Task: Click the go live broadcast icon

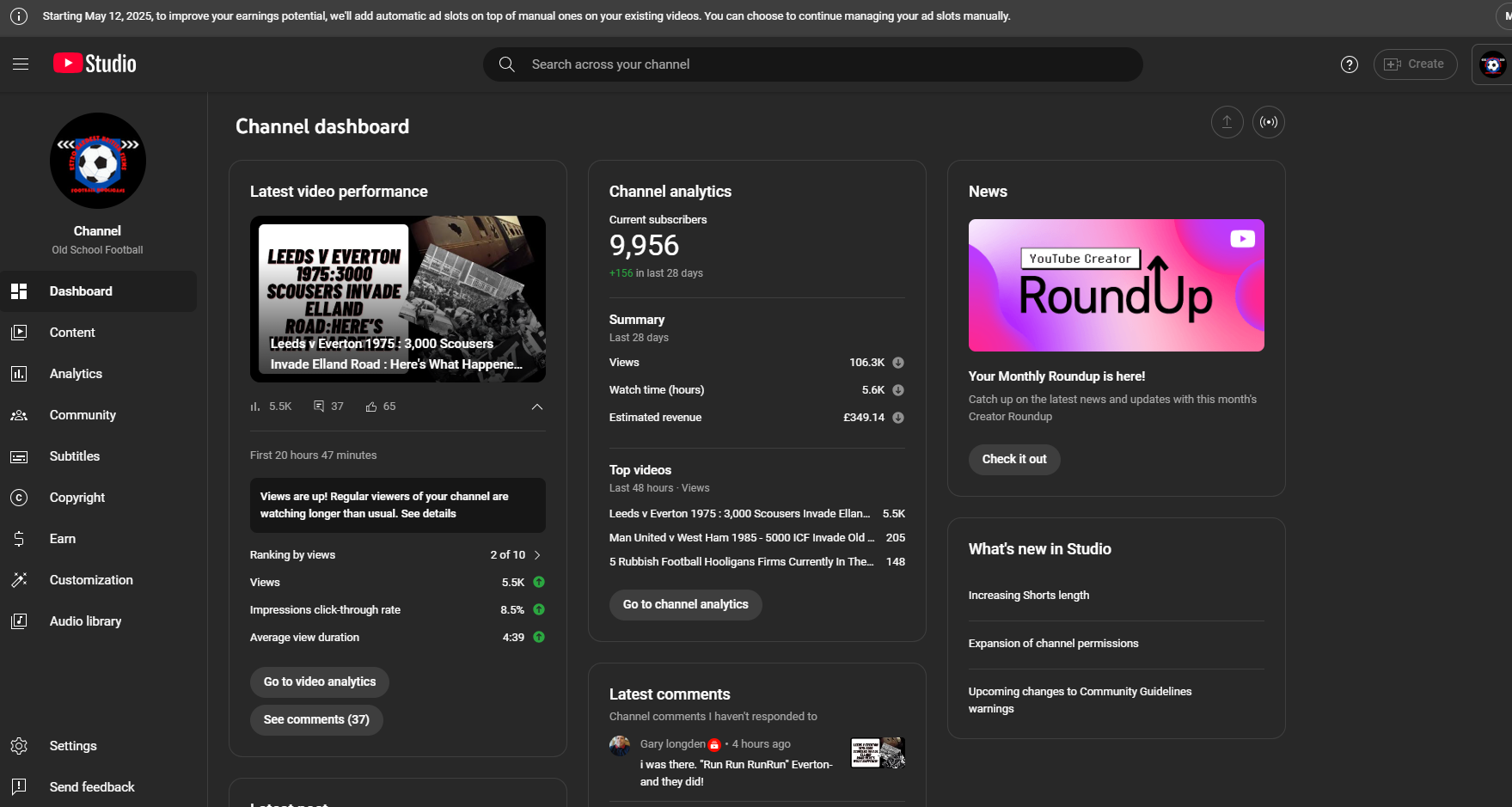Action: pyautogui.click(x=1269, y=122)
